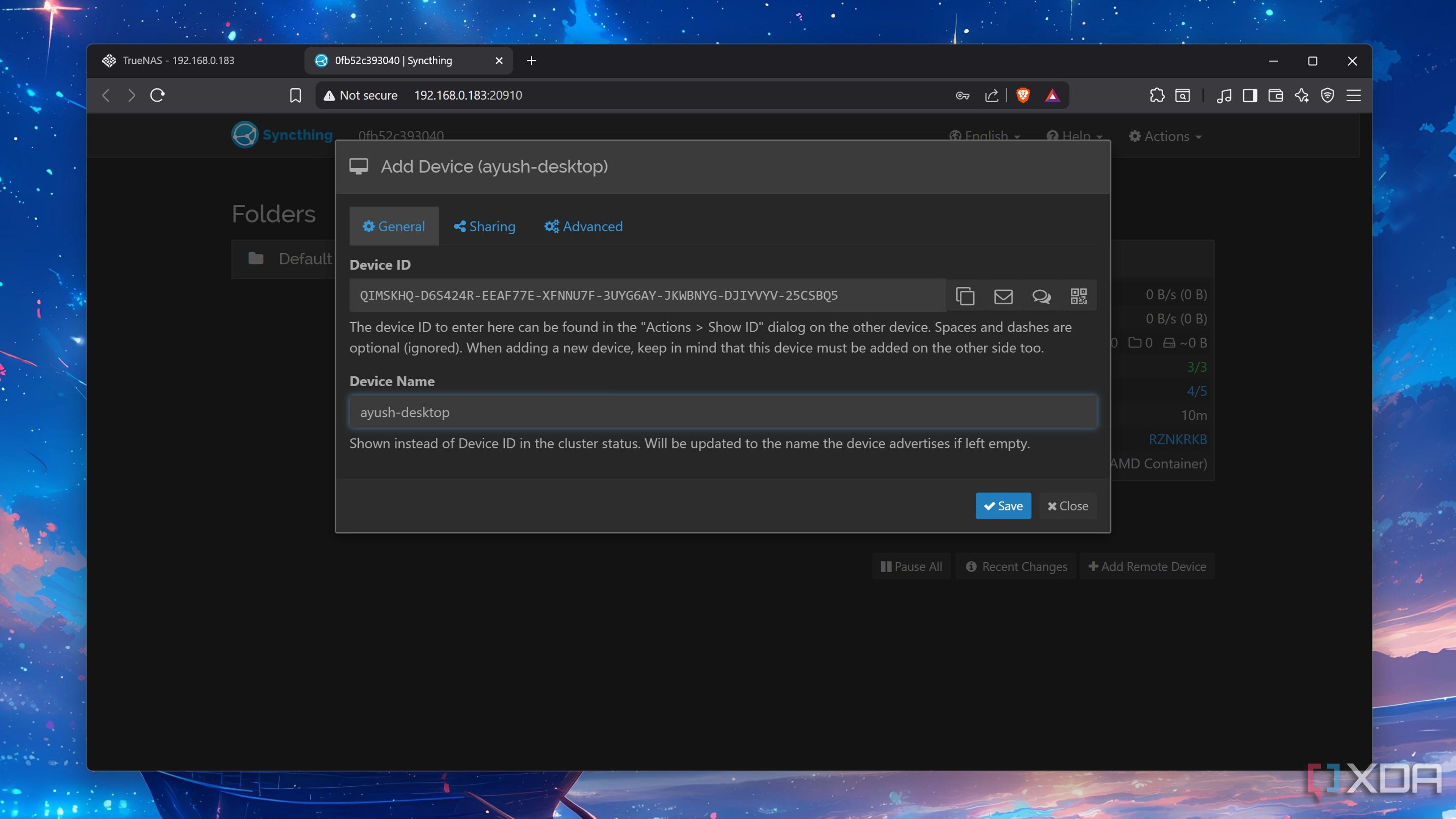Copy the Device ID to clipboard
1456x819 pixels.
click(965, 296)
